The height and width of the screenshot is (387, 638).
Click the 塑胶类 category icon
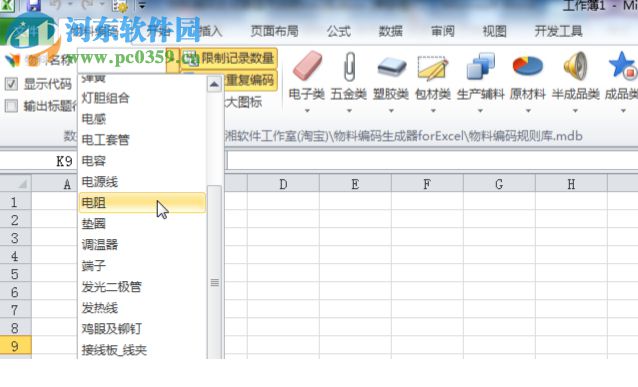[x=391, y=67]
